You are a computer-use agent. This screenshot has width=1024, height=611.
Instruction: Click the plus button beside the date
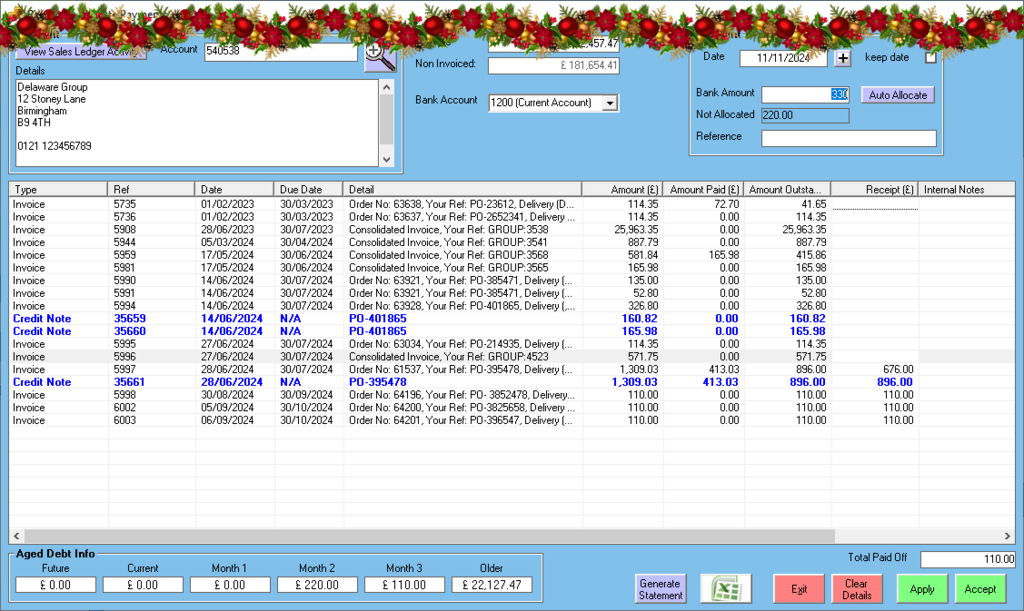[x=842, y=58]
